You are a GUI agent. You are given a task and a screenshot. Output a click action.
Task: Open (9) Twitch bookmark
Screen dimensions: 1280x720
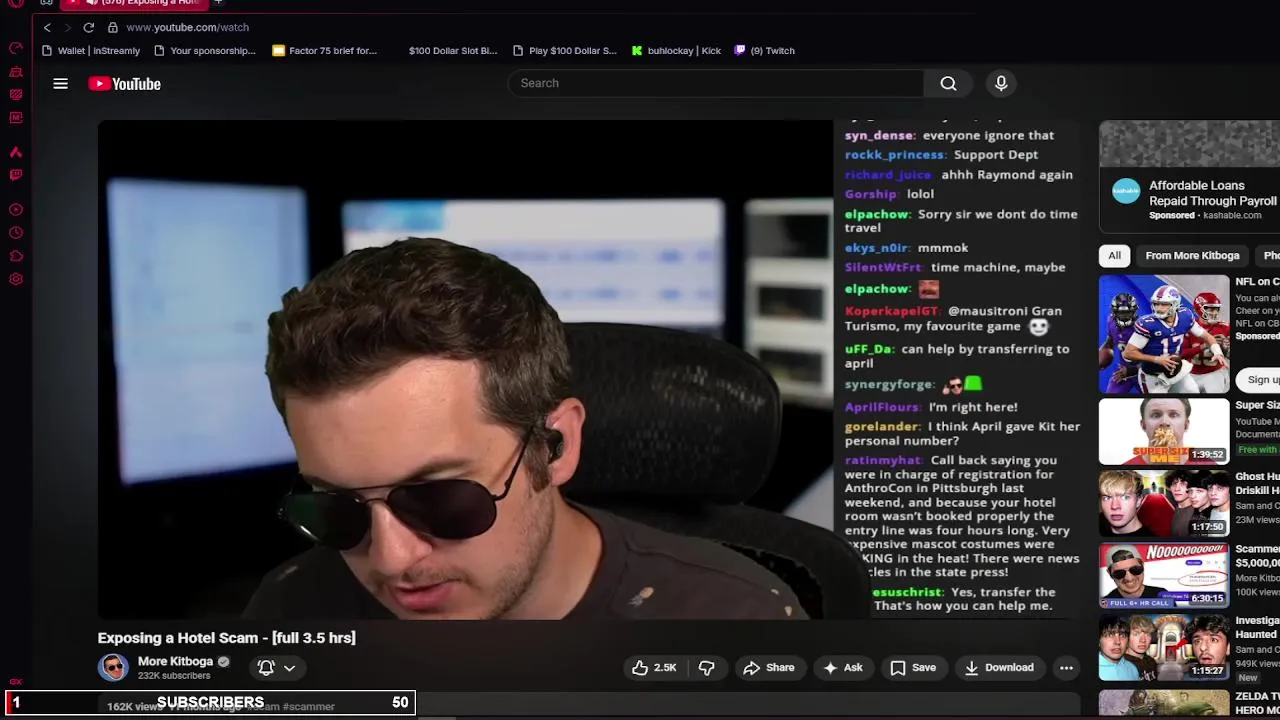(x=764, y=51)
